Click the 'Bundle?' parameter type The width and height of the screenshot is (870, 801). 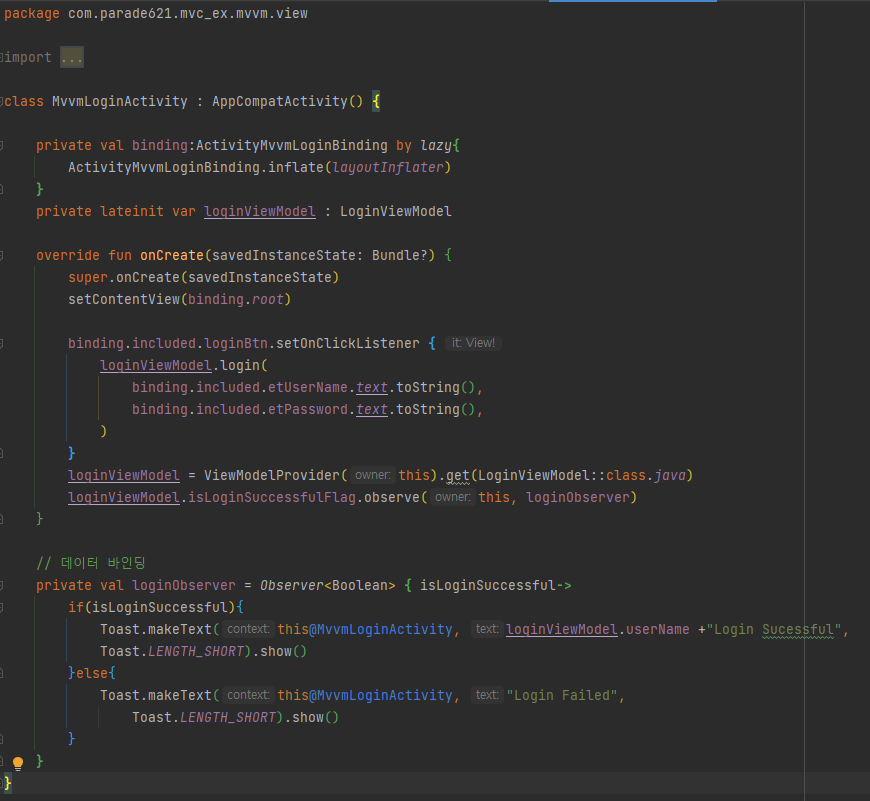399,255
